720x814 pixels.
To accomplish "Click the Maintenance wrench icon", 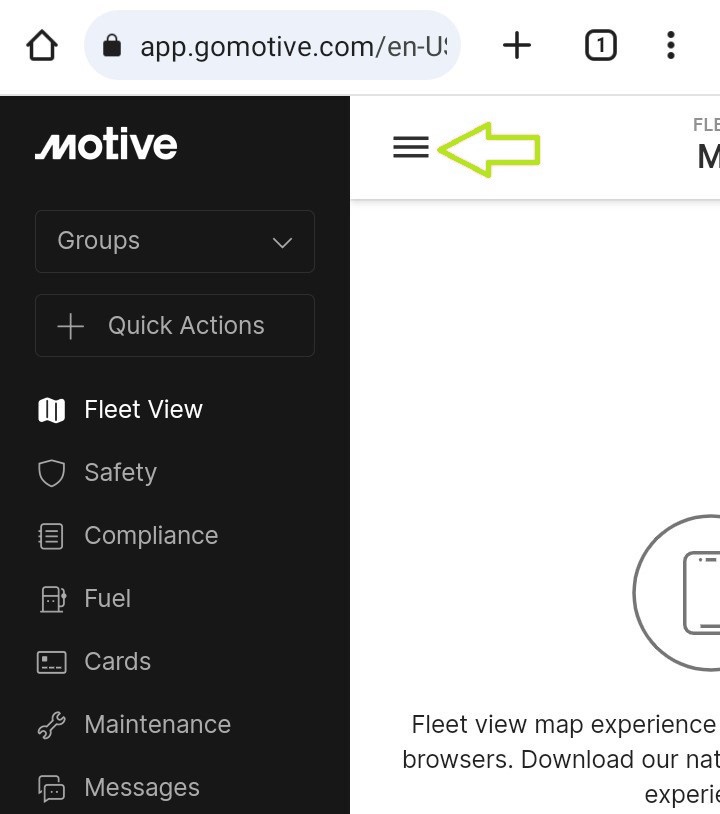I will point(51,725).
